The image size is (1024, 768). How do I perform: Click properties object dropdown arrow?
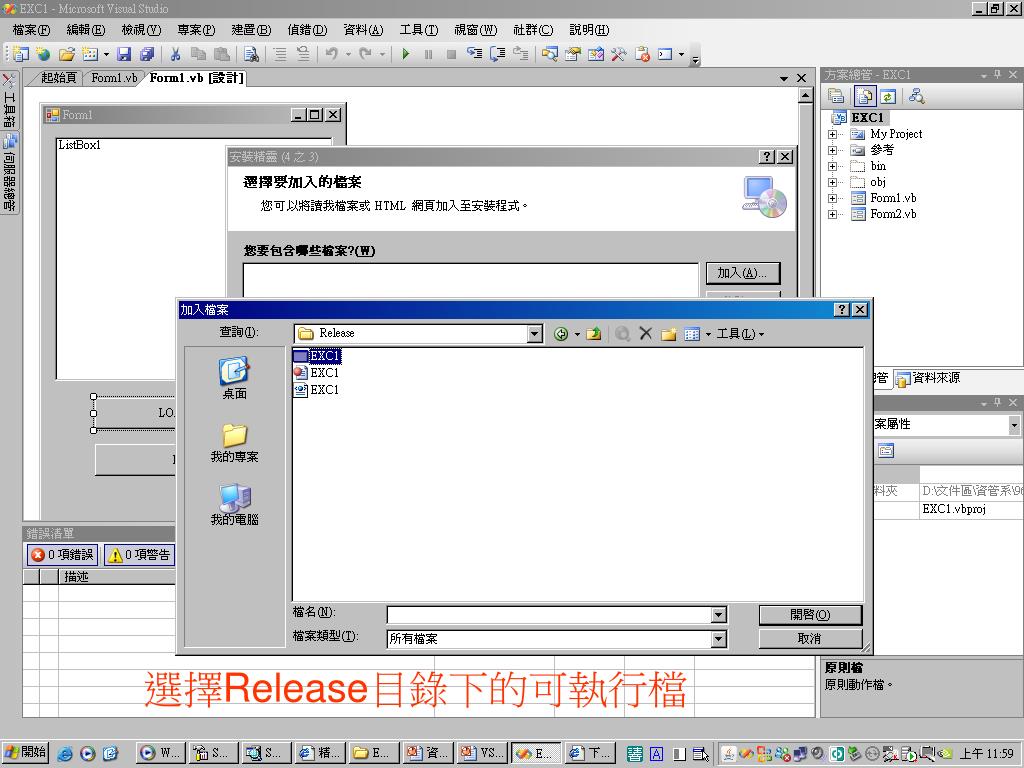point(1014,424)
